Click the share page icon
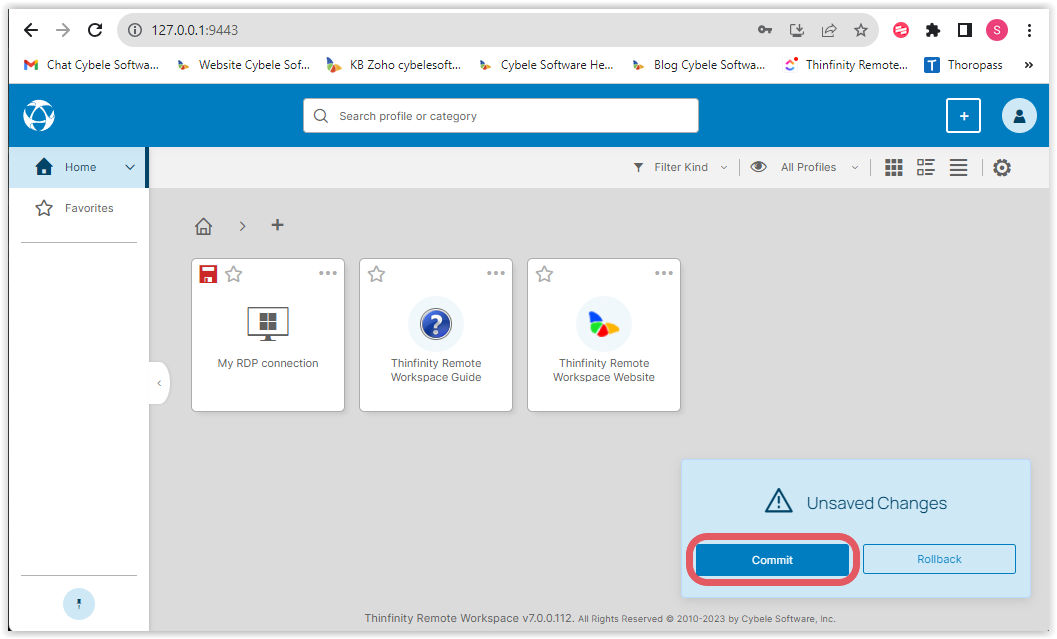Screen dimensions: 1057x639 tap(829, 30)
